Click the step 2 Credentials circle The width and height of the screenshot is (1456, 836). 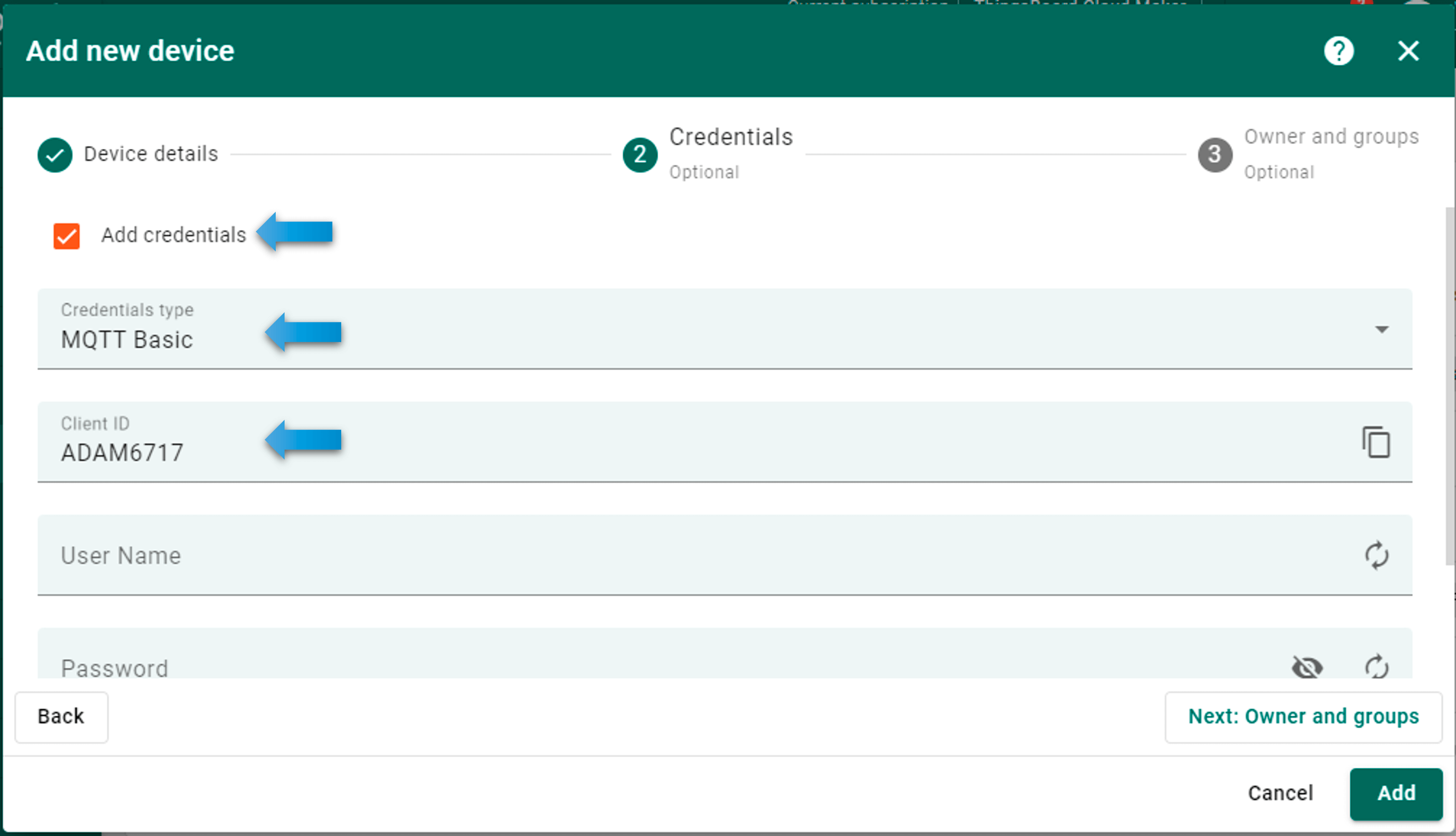639,155
